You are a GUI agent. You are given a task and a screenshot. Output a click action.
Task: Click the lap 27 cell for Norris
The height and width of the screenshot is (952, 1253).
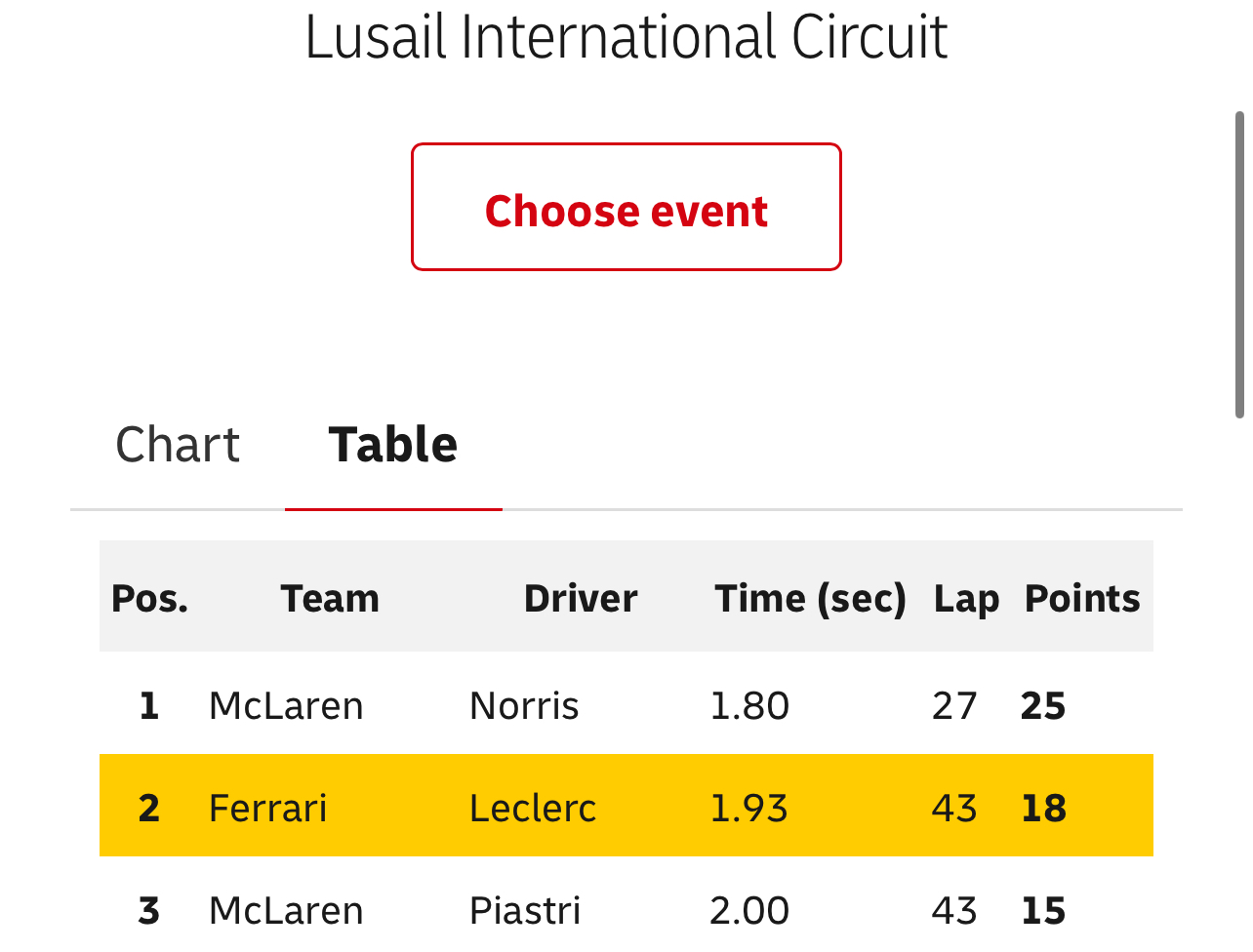click(x=954, y=705)
